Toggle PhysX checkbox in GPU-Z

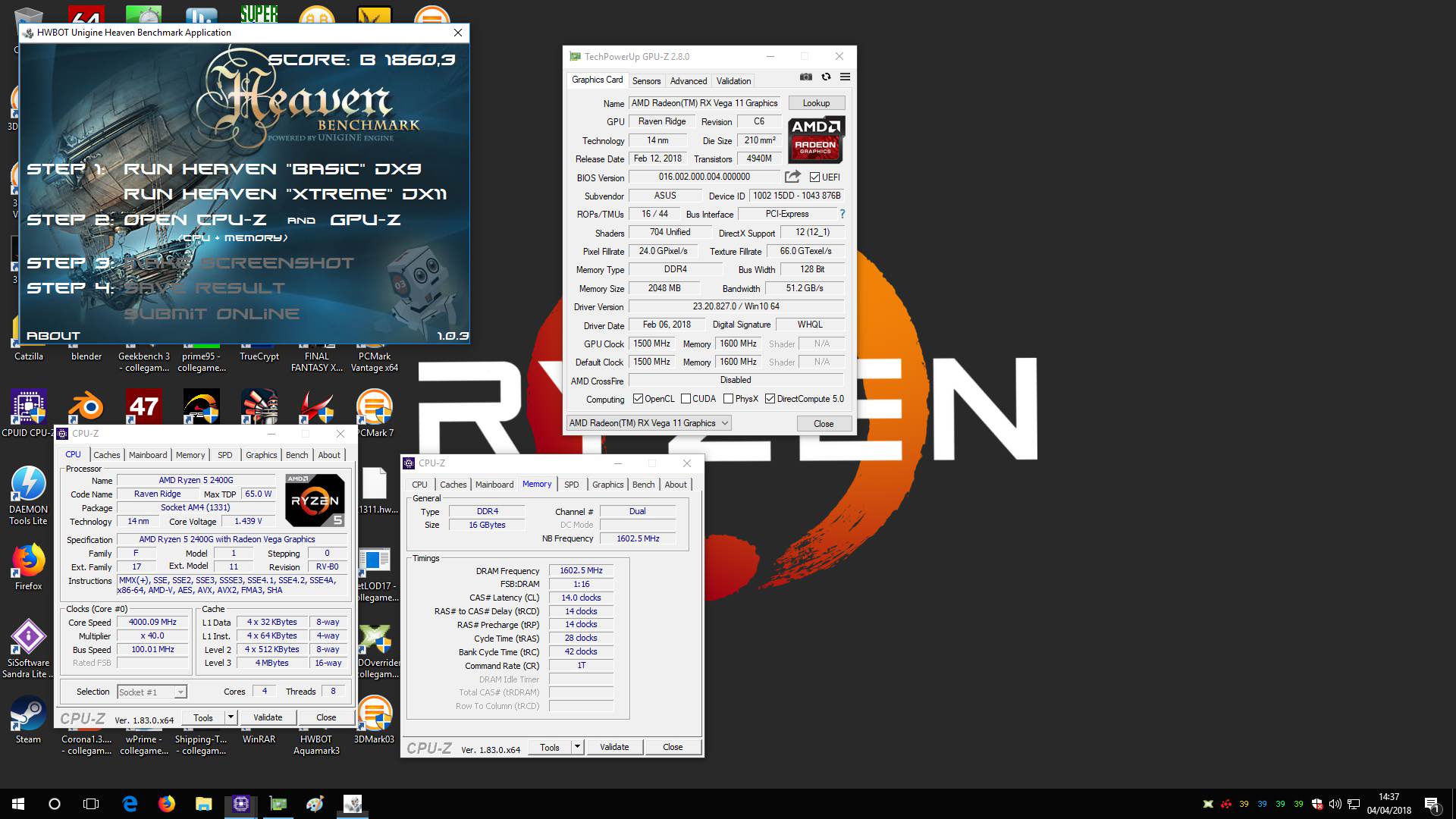click(x=728, y=399)
